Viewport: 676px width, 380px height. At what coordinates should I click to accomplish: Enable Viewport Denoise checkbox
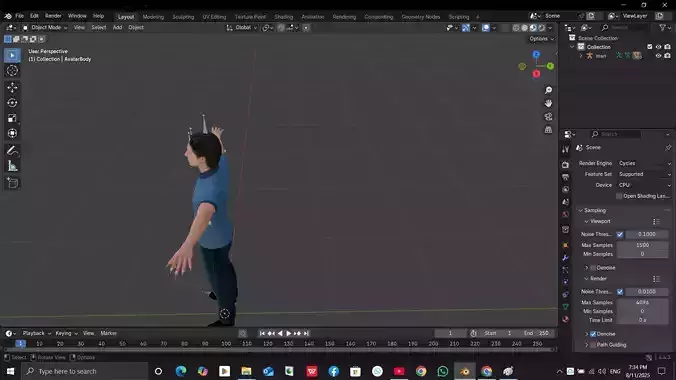[593, 268]
